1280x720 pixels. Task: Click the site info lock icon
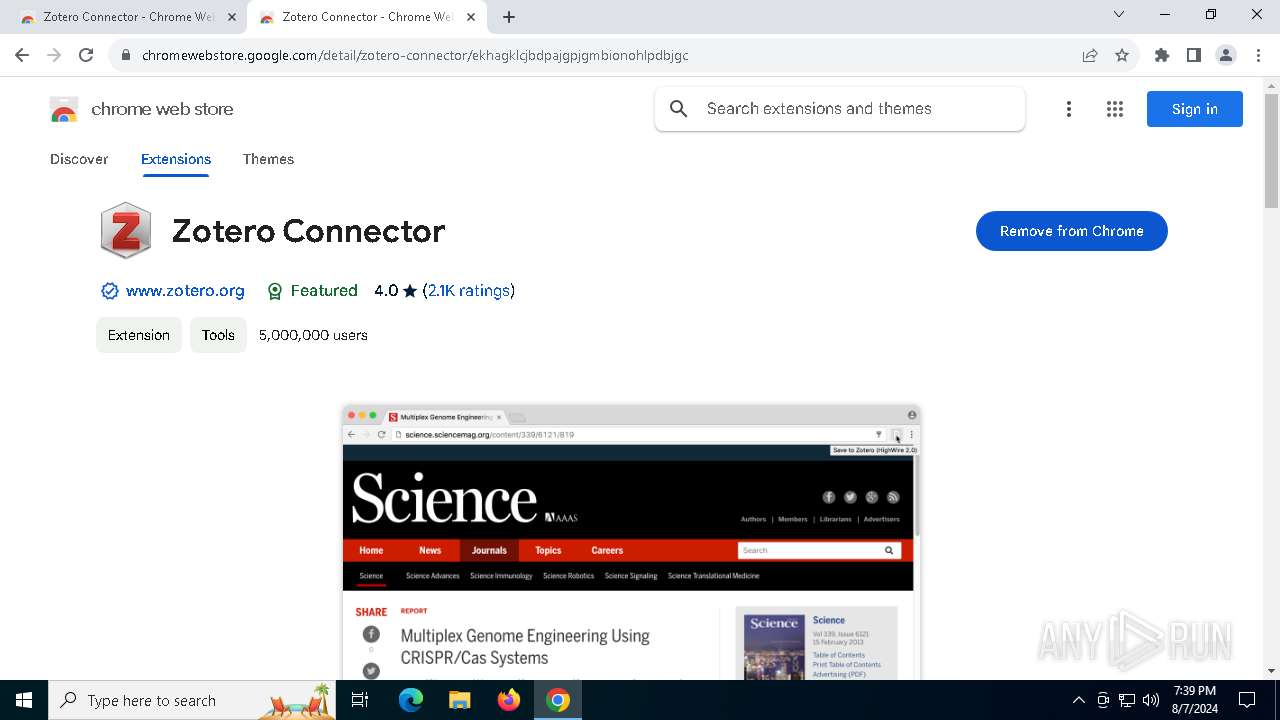[126, 55]
